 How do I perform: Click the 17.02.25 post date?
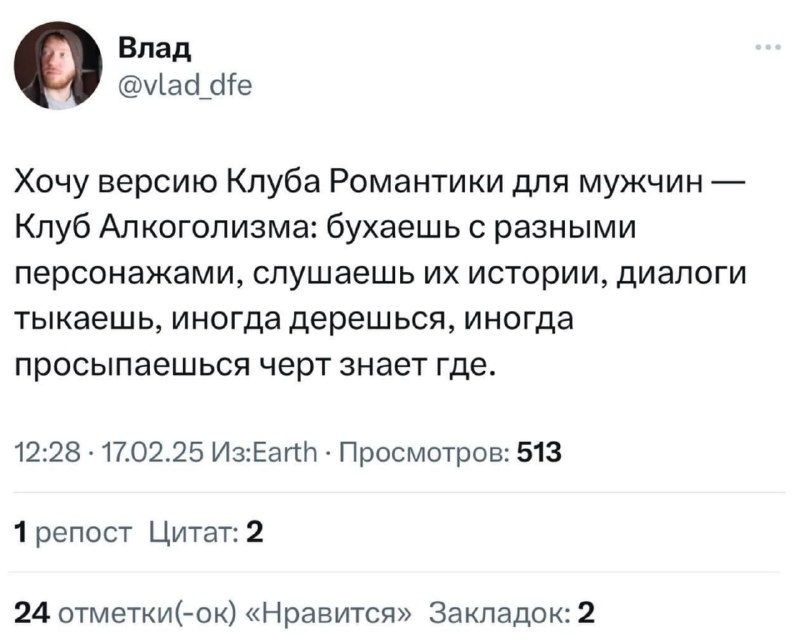[x=153, y=453]
